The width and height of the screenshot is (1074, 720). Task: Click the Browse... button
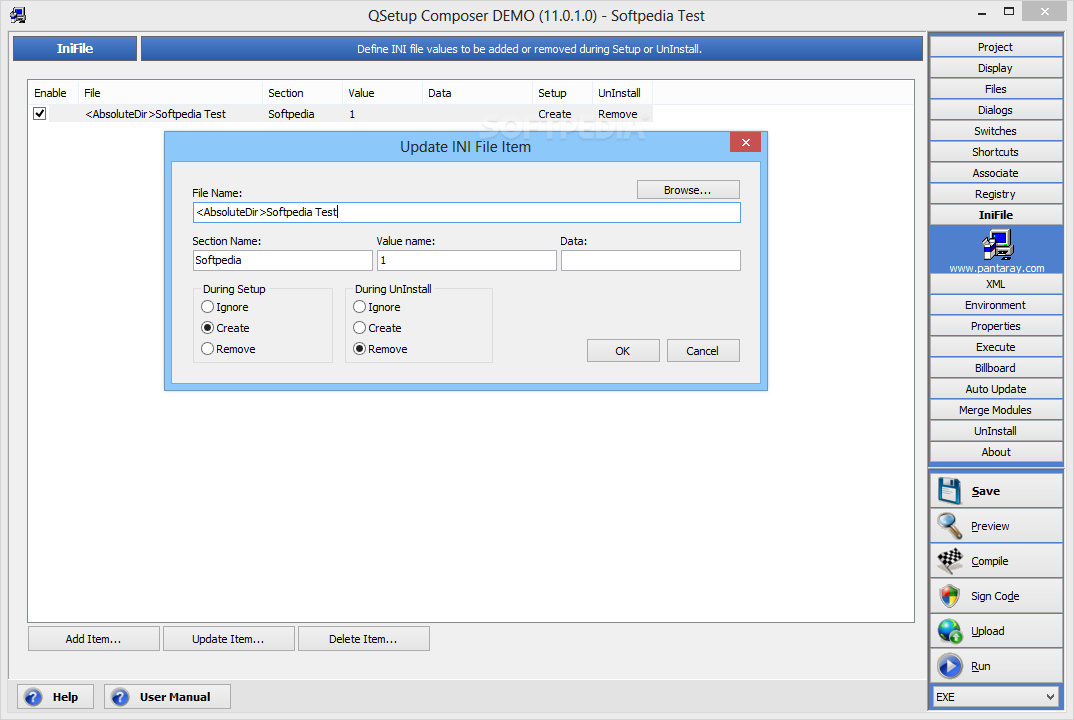(688, 190)
